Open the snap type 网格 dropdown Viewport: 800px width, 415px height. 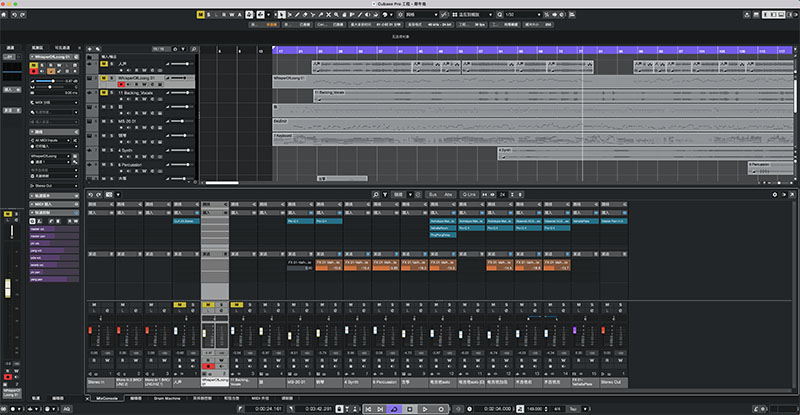(x=422, y=15)
